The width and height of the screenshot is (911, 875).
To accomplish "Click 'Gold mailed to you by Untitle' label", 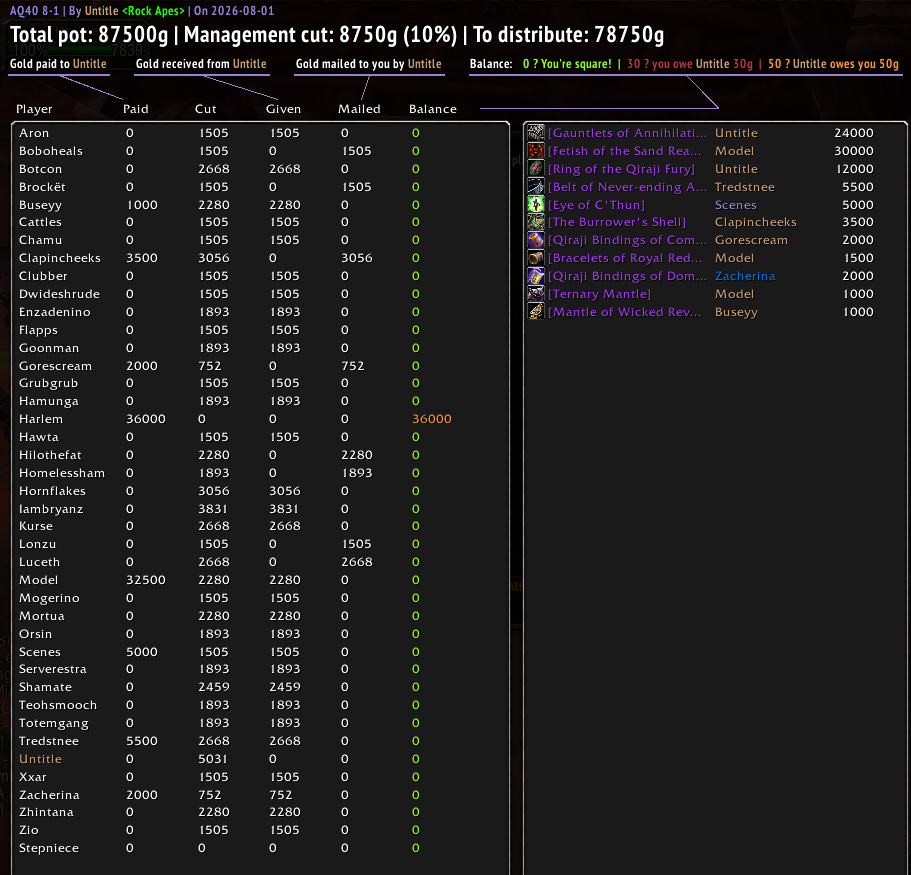I will (369, 64).
